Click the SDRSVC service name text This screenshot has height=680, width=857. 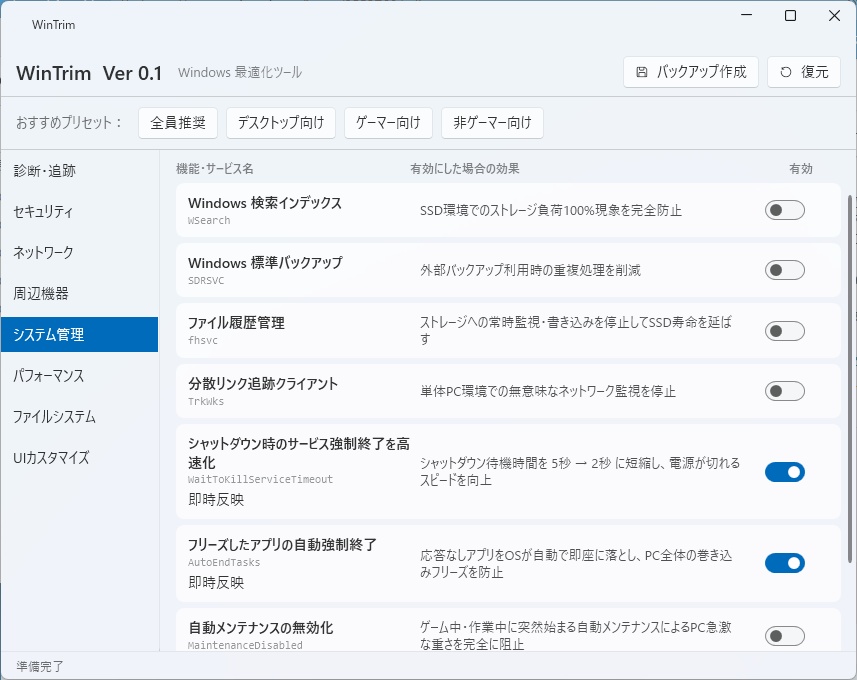206,280
